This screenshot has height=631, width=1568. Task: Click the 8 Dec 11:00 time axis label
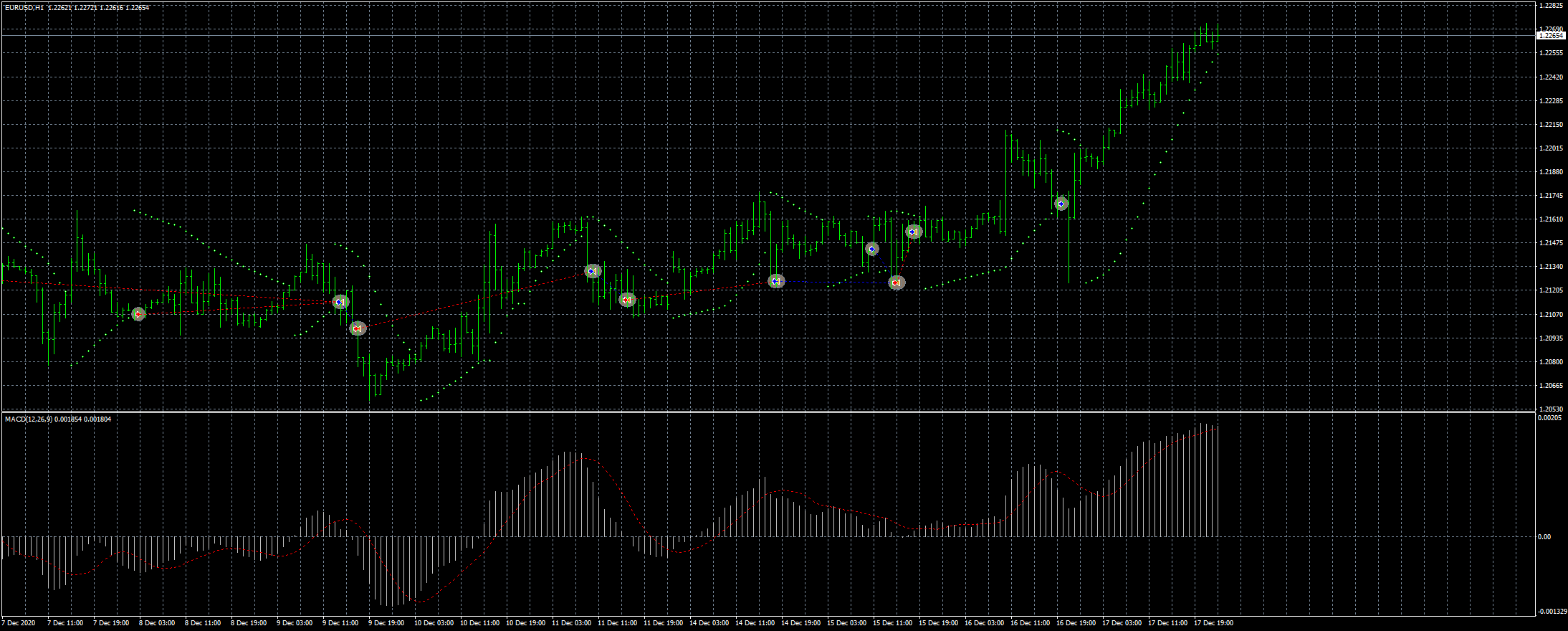tap(203, 623)
